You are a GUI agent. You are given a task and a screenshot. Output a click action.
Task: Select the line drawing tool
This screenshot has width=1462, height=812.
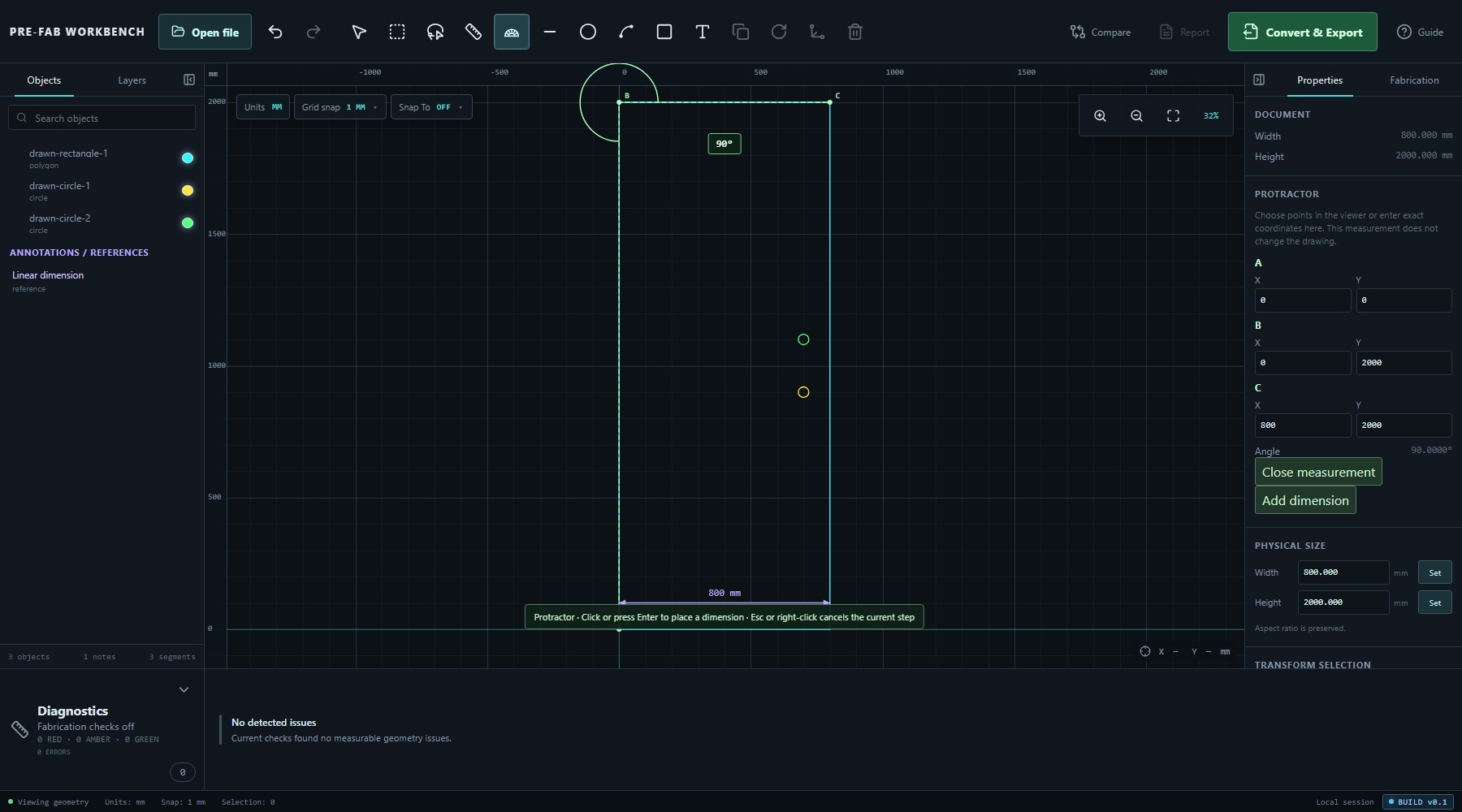pyautogui.click(x=550, y=32)
